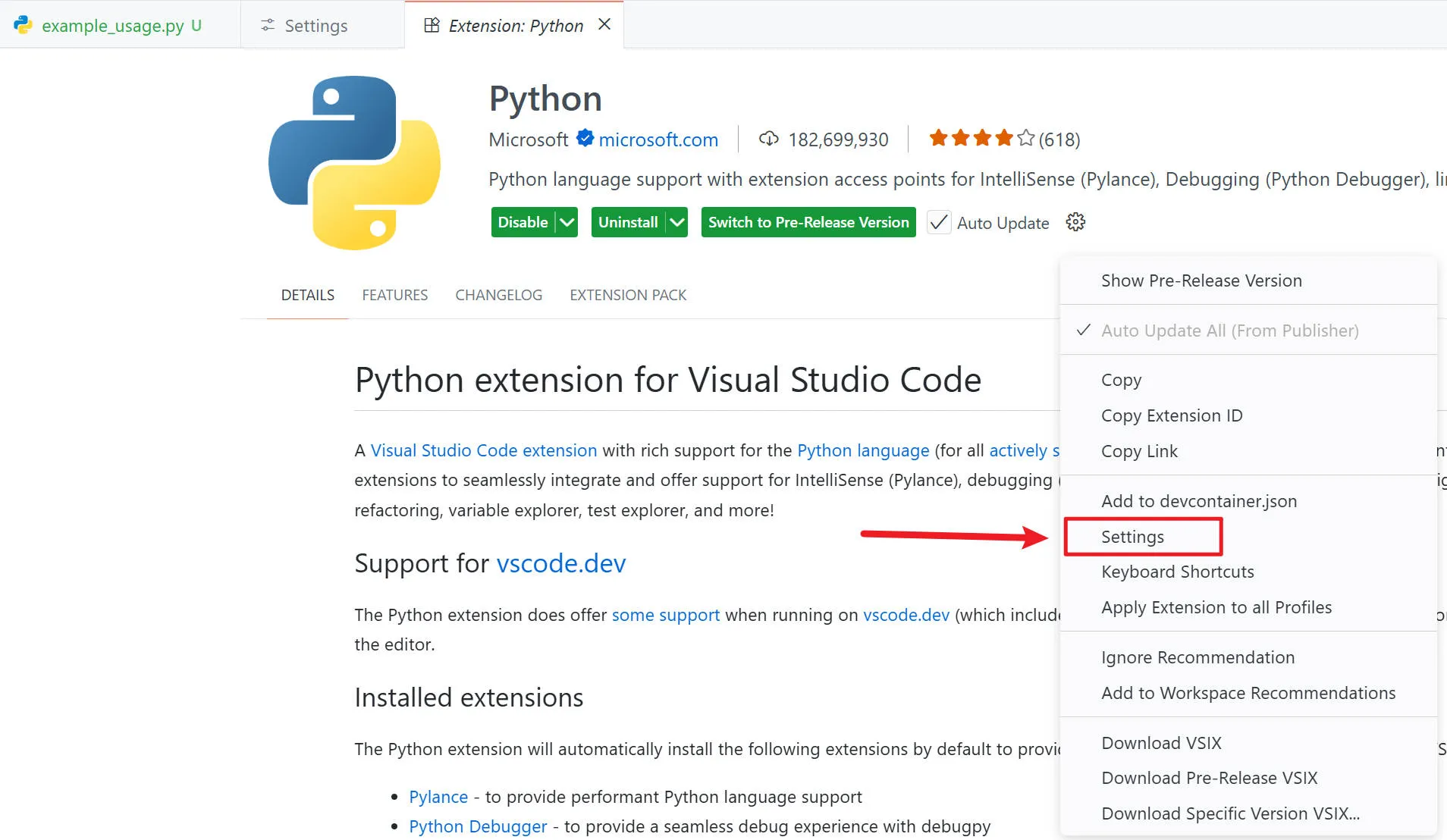Click the install count download icon
The image size is (1447, 840).
pos(768,139)
